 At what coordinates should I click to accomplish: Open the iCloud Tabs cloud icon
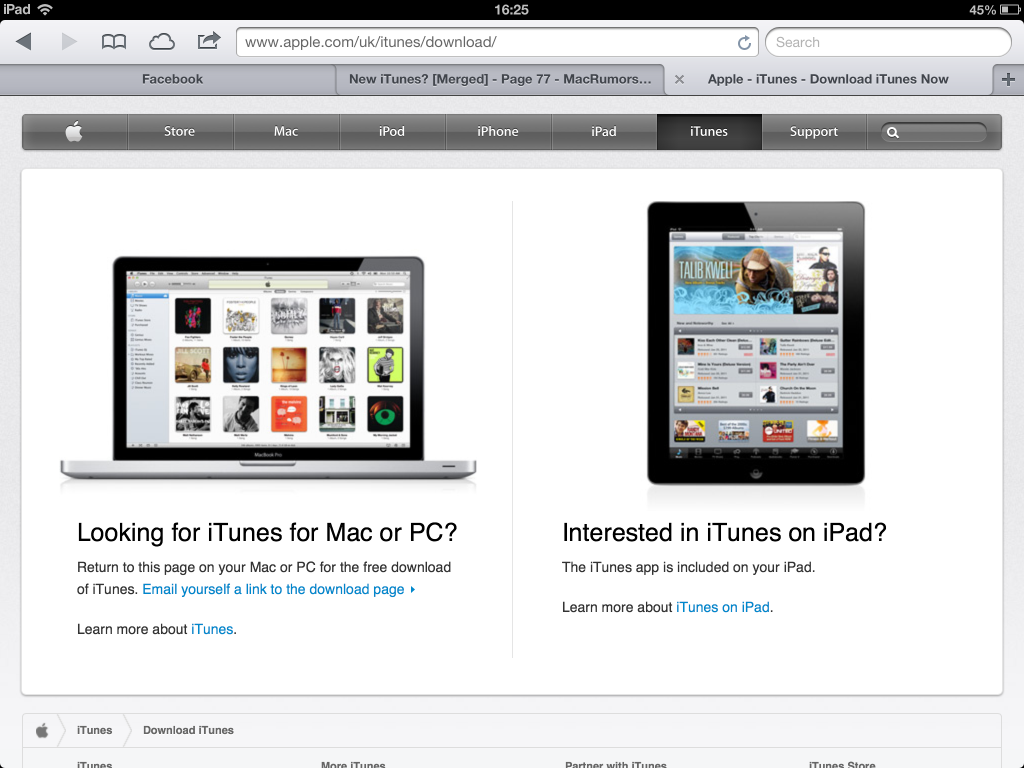point(161,42)
